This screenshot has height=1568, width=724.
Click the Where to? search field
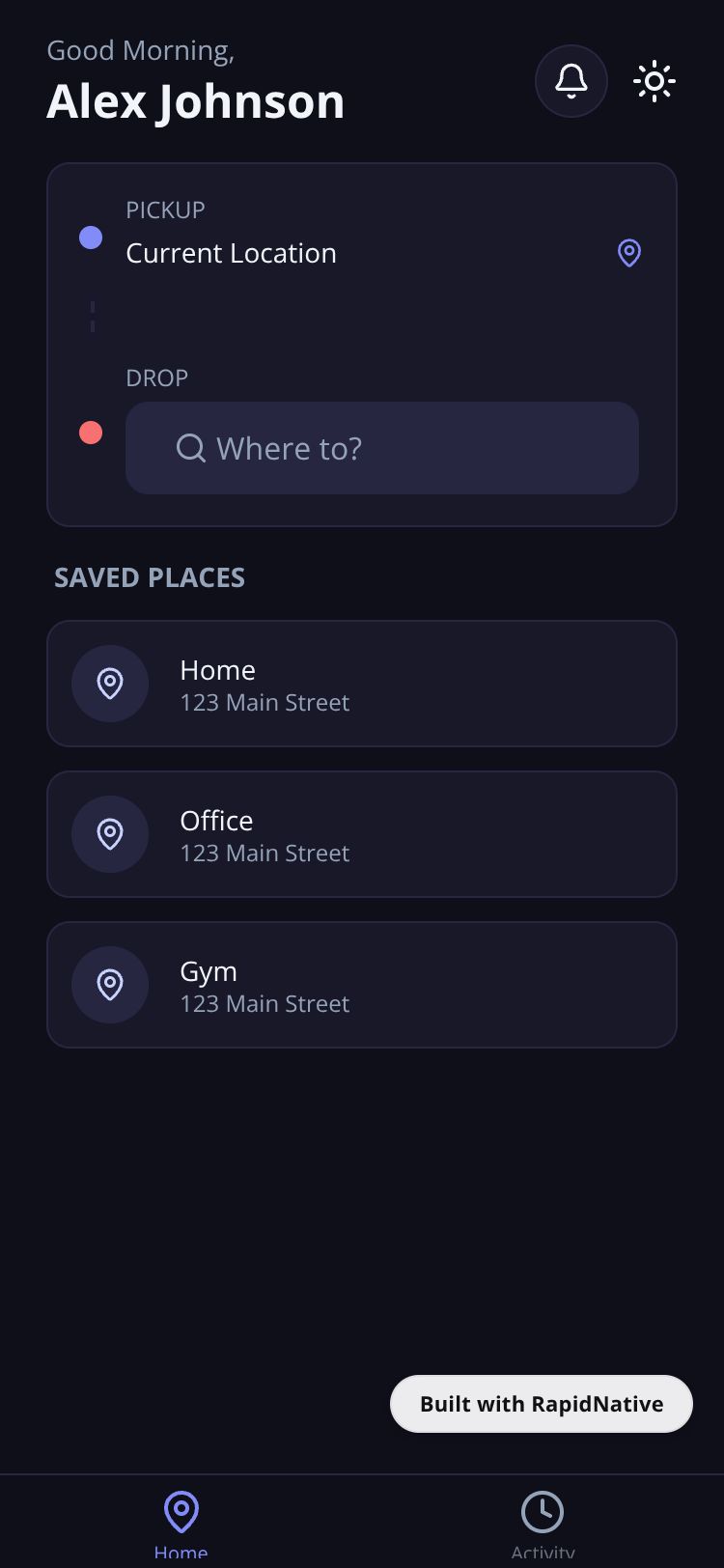click(405, 448)
